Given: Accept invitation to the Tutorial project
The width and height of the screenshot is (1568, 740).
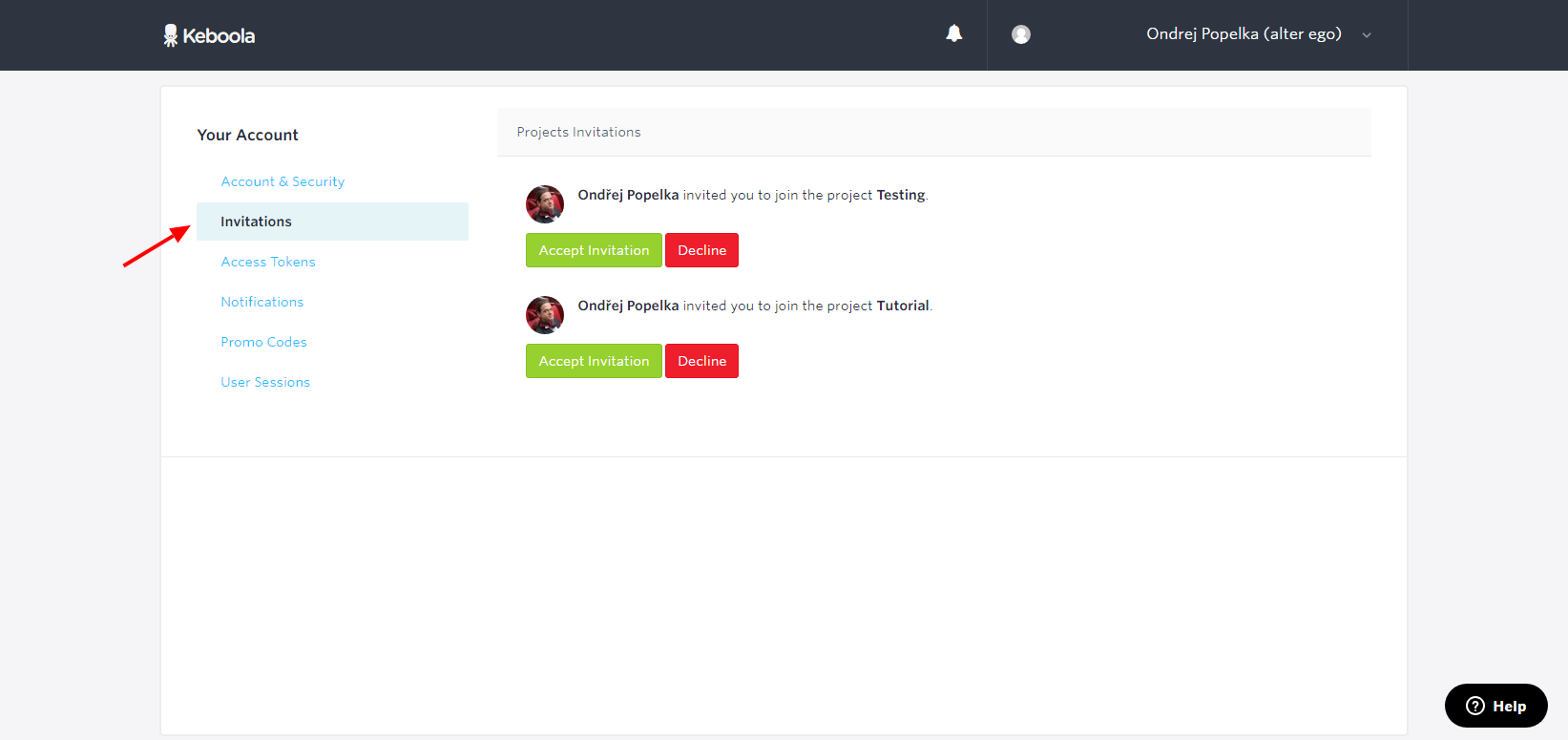Looking at the screenshot, I should click(594, 361).
